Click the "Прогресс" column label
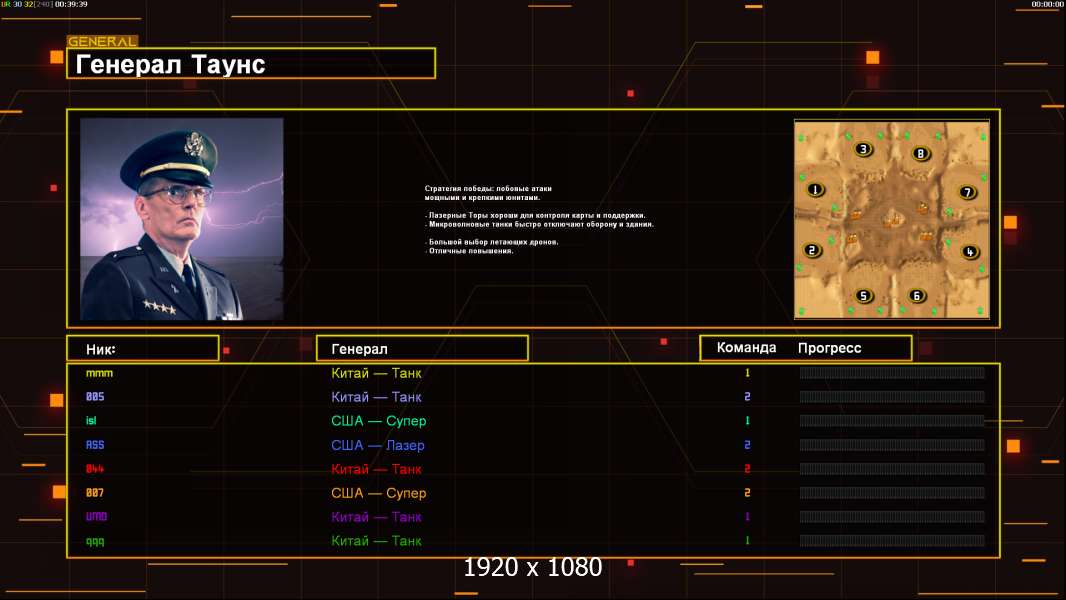Image resolution: width=1066 pixels, height=600 pixels. 829,348
